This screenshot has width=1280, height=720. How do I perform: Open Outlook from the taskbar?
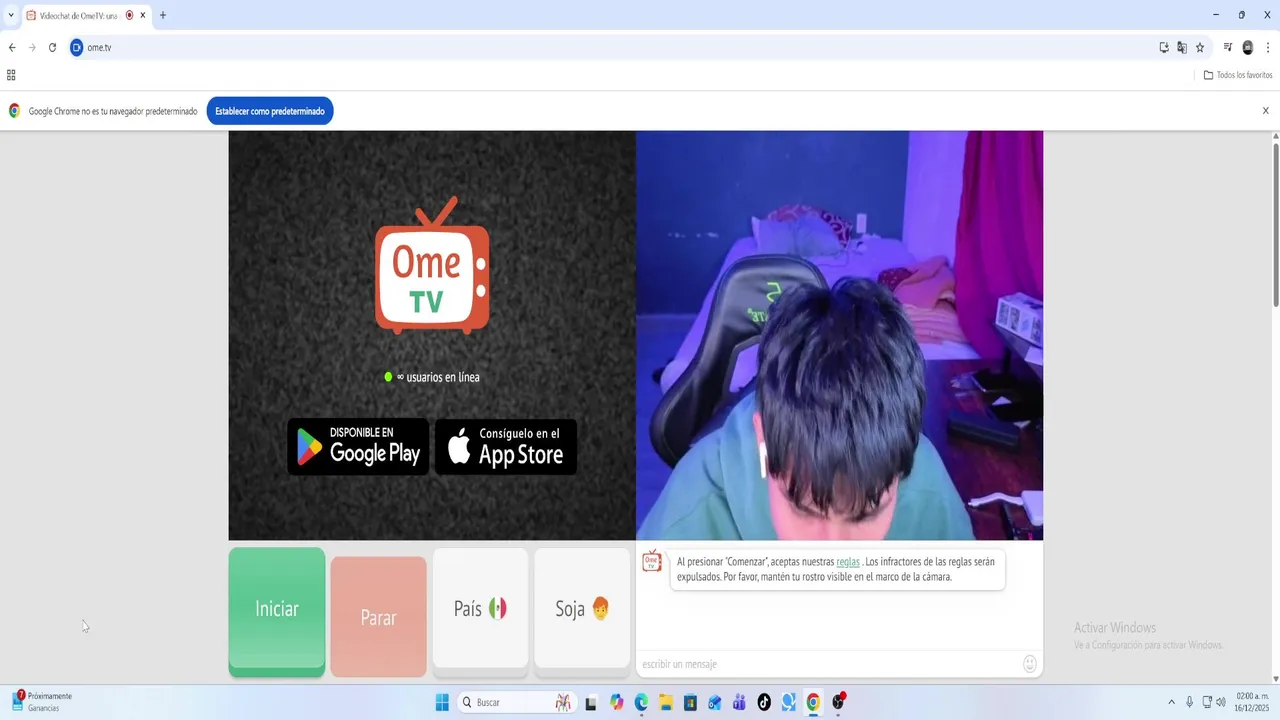715,703
